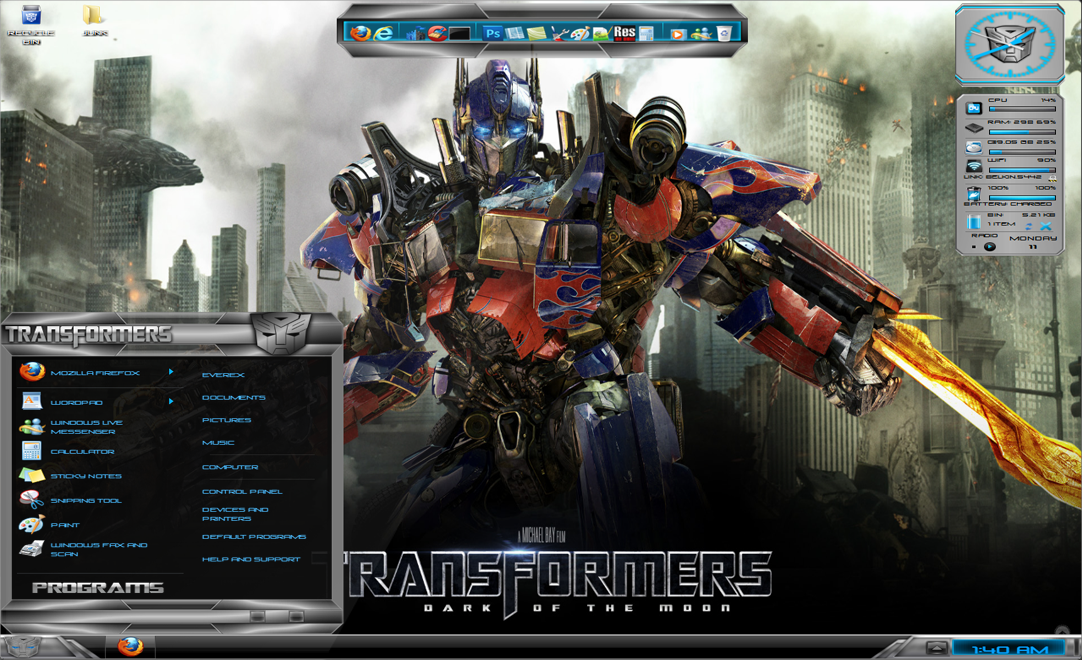The width and height of the screenshot is (1082, 660).
Task: Click the battery icon in gadget
Action: (974, 193)
